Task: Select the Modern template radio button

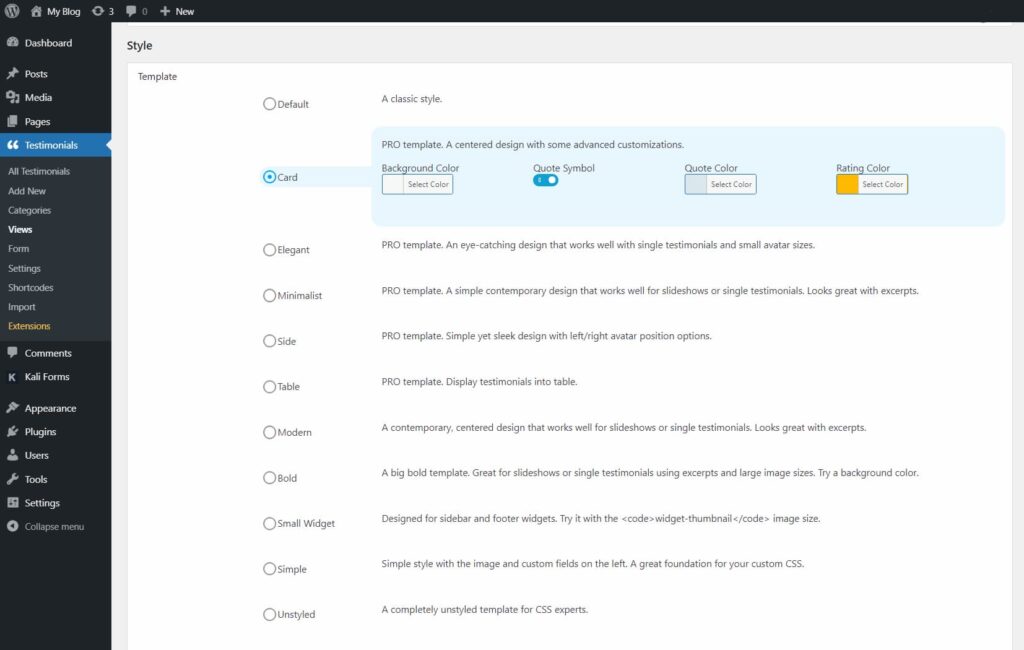Action: [269, 432]
